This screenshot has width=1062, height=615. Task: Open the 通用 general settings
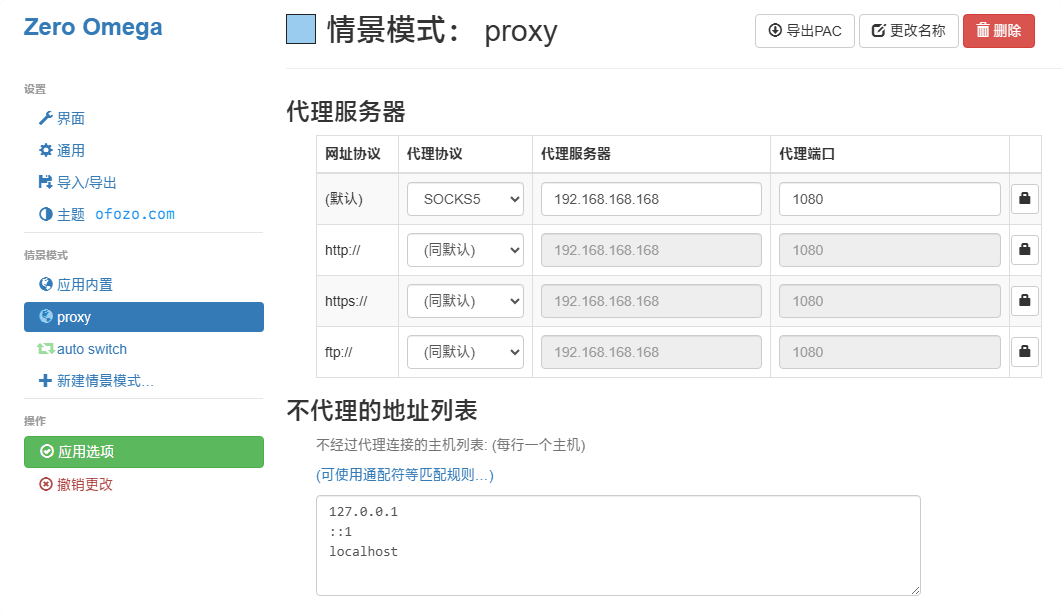[70, 151]
